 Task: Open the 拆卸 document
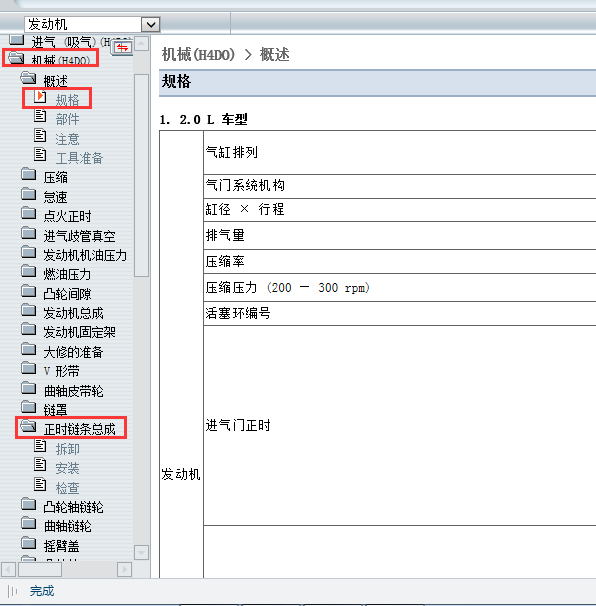(x=67, y=449)
